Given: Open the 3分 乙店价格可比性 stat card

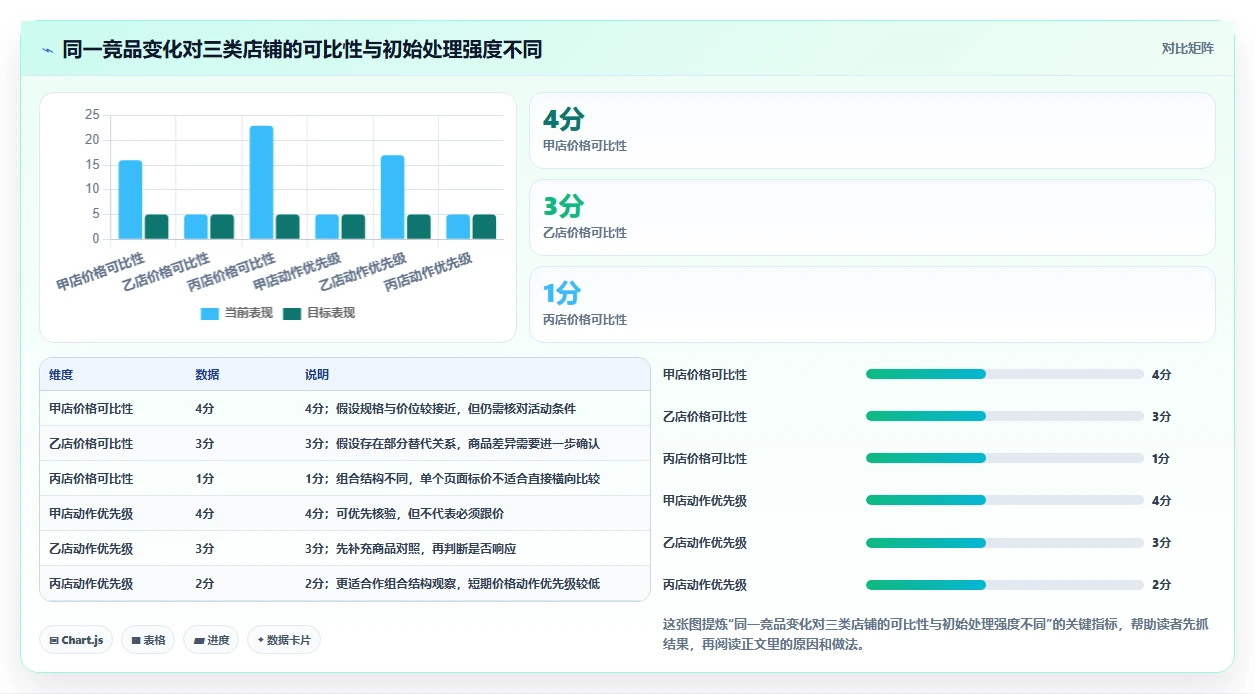Looking at the screenshot, I should coord(872,218).
